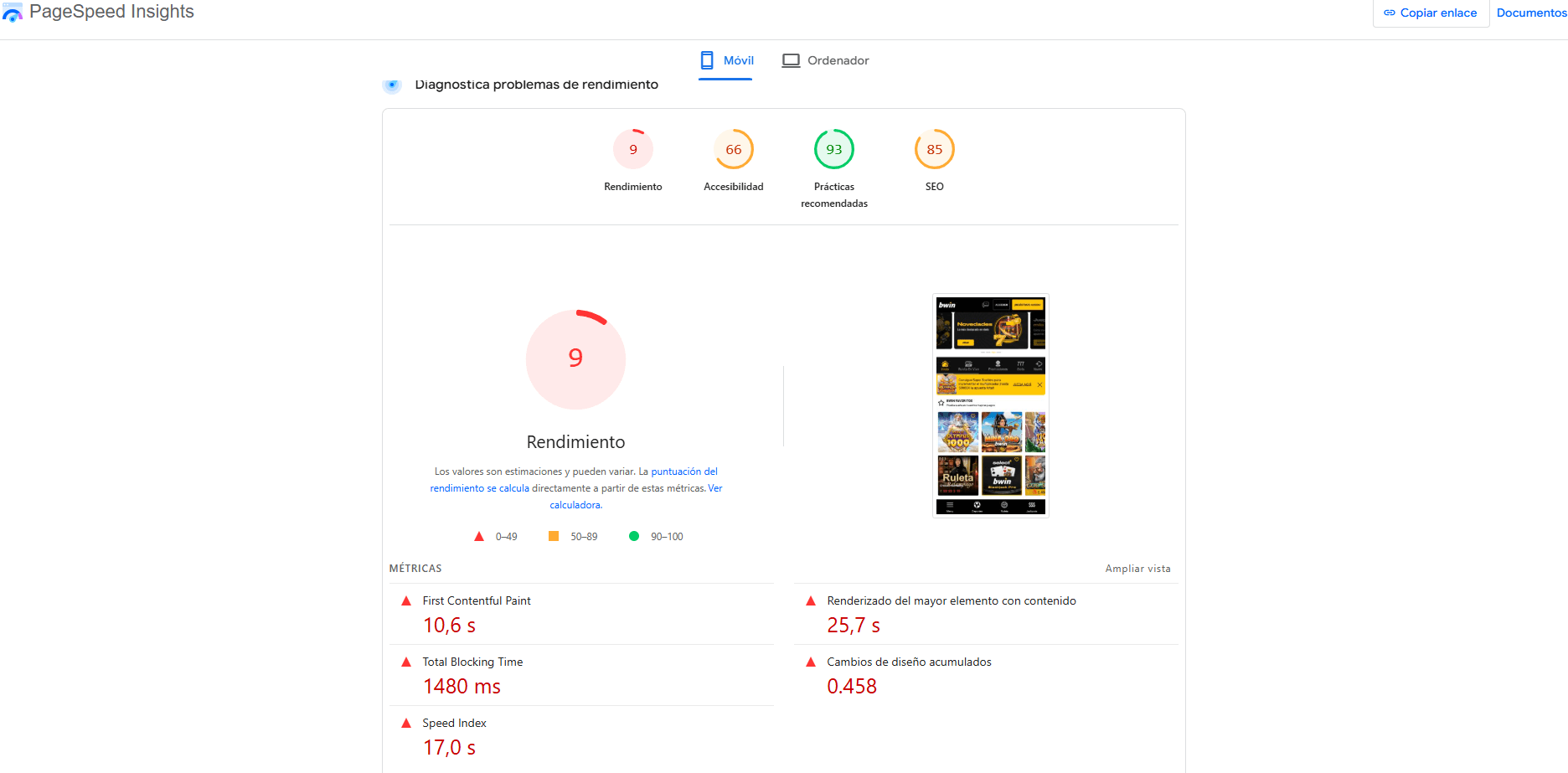Click the chain link icon in Copiar enlace
Image resolution: width=1568 pixels, height=773 pixels.
pyautogui.click(x=1390, y=13)
